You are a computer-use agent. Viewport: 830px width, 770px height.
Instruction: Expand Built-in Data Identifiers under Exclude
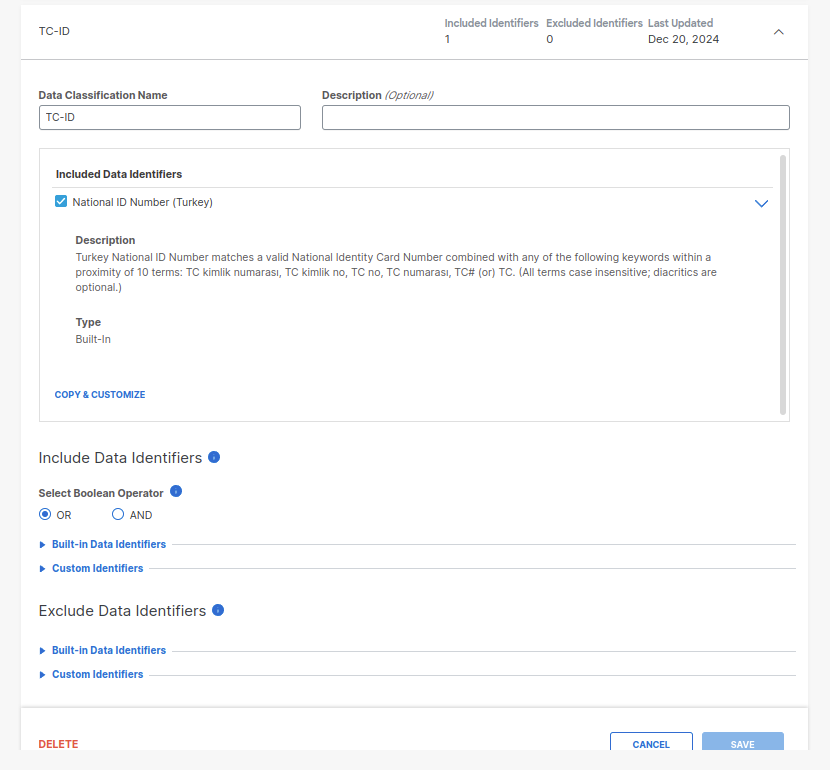point(108,651)
